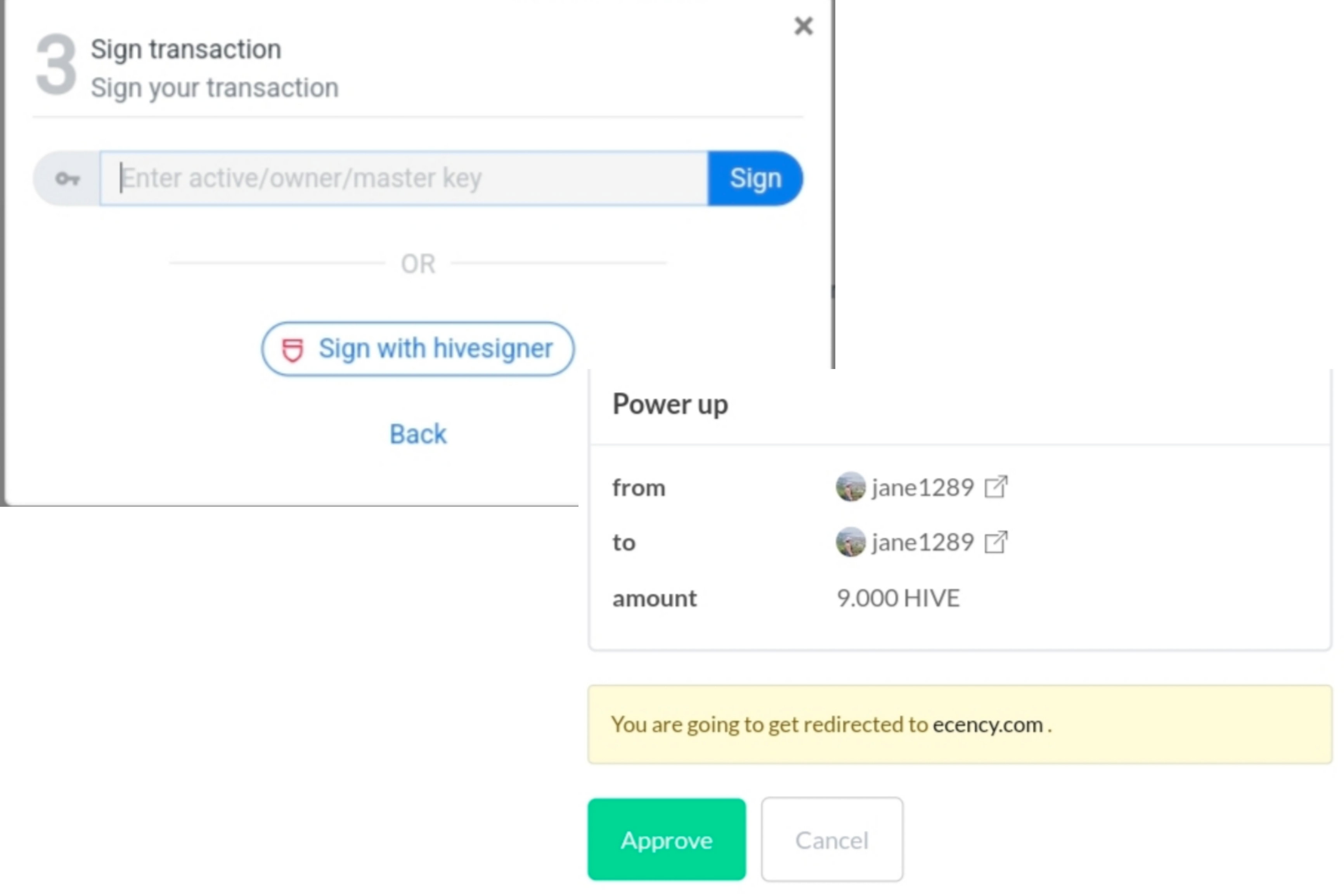1344x896 pixels.
Task: Approve the Power up transaction
Action: (667, 839)
